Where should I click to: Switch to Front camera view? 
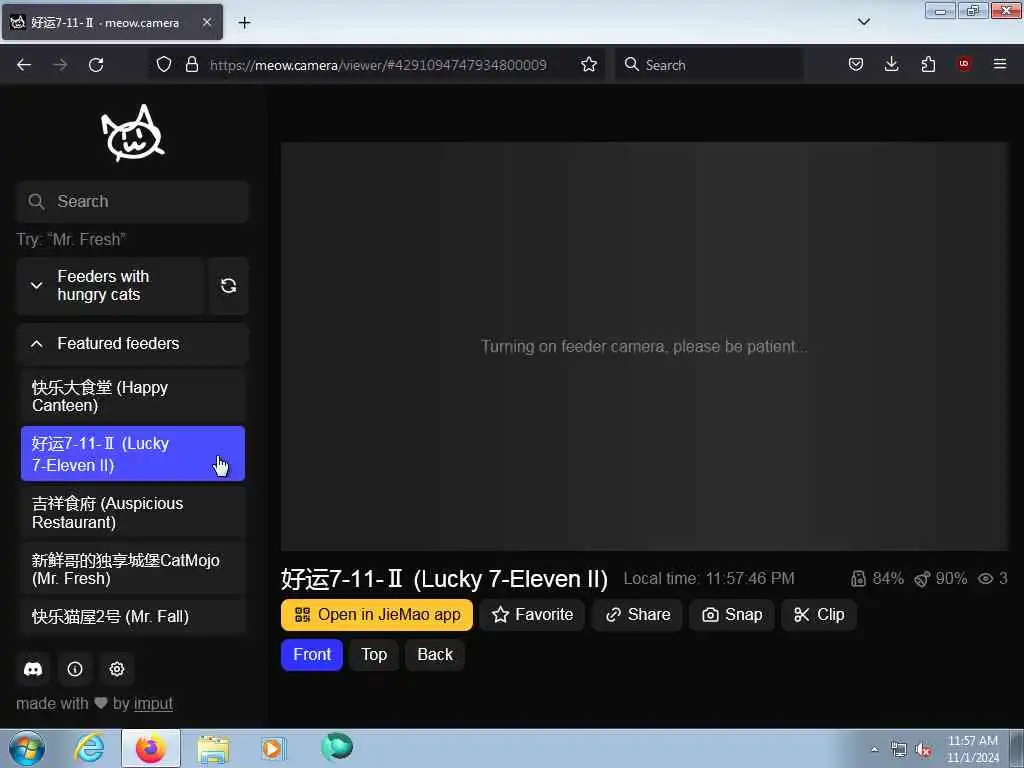(x=312, y=654)
